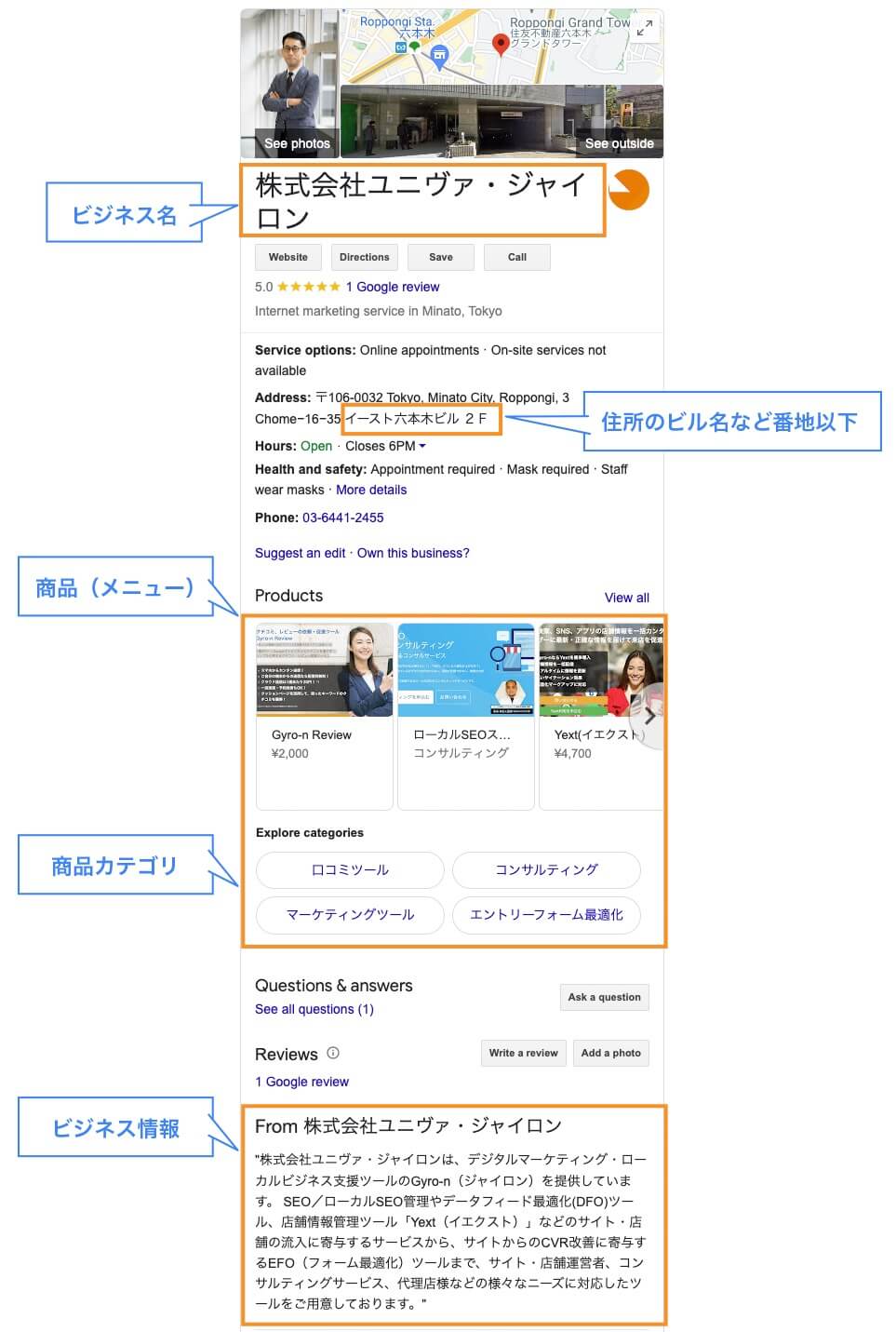The image size is (896, 1332).
Task: Open See photos thumbnail
Action: 289,84
